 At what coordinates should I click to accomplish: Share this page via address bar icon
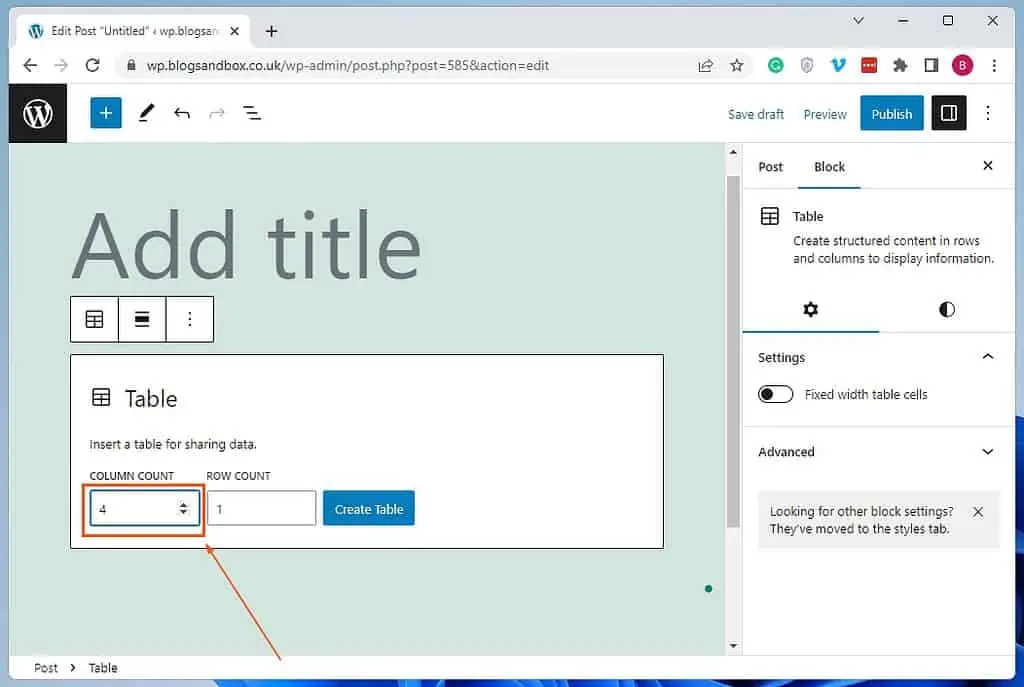[x=705, y=65]
